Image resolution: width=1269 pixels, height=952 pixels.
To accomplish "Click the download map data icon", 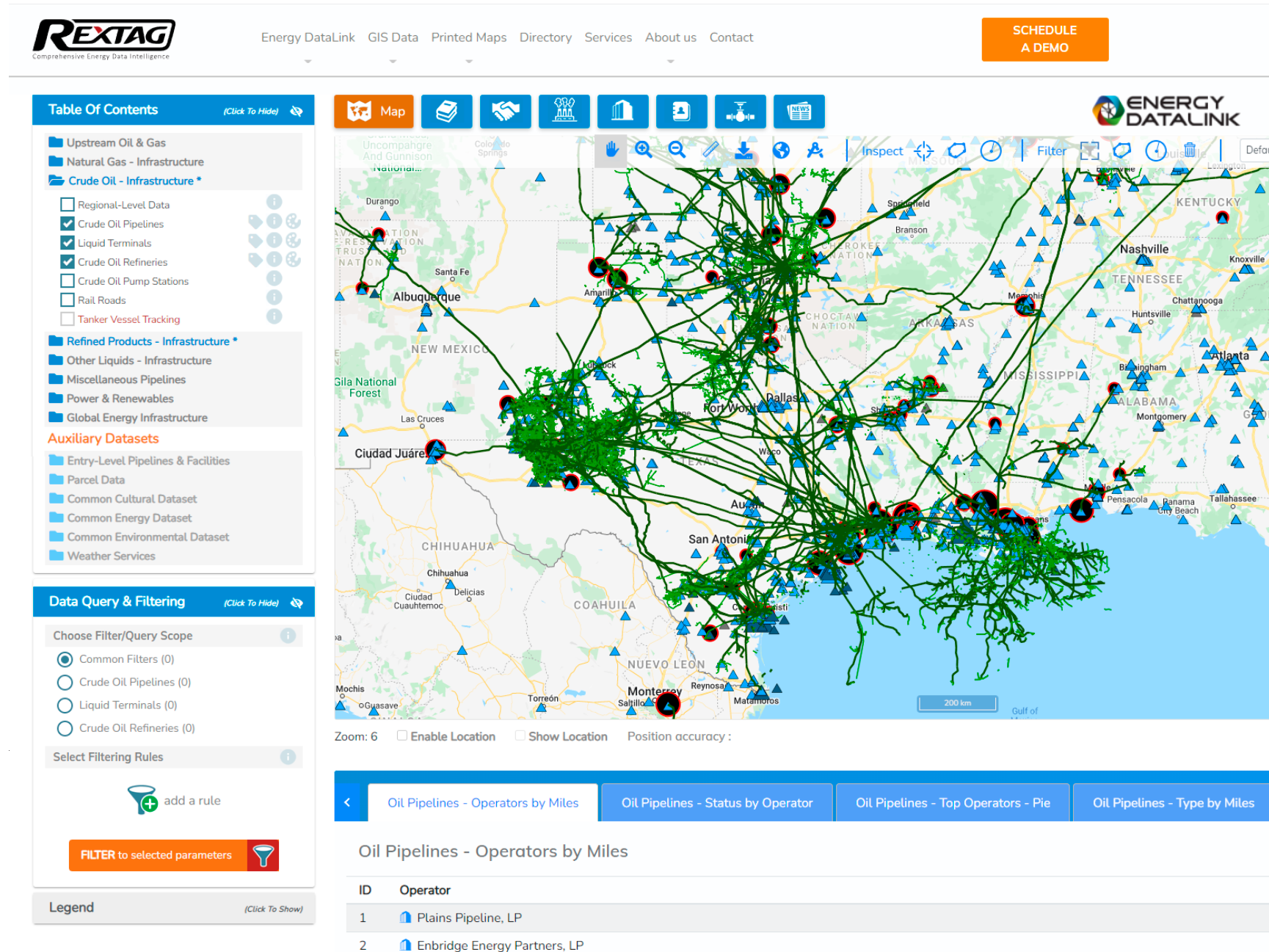I will pyautogui.click(x=743, y=150).
